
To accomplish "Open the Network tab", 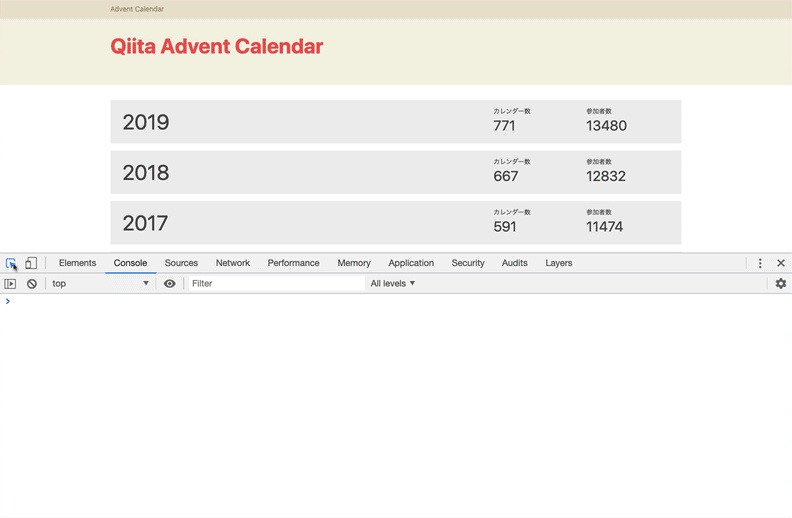I will click(x=233, y=263).
